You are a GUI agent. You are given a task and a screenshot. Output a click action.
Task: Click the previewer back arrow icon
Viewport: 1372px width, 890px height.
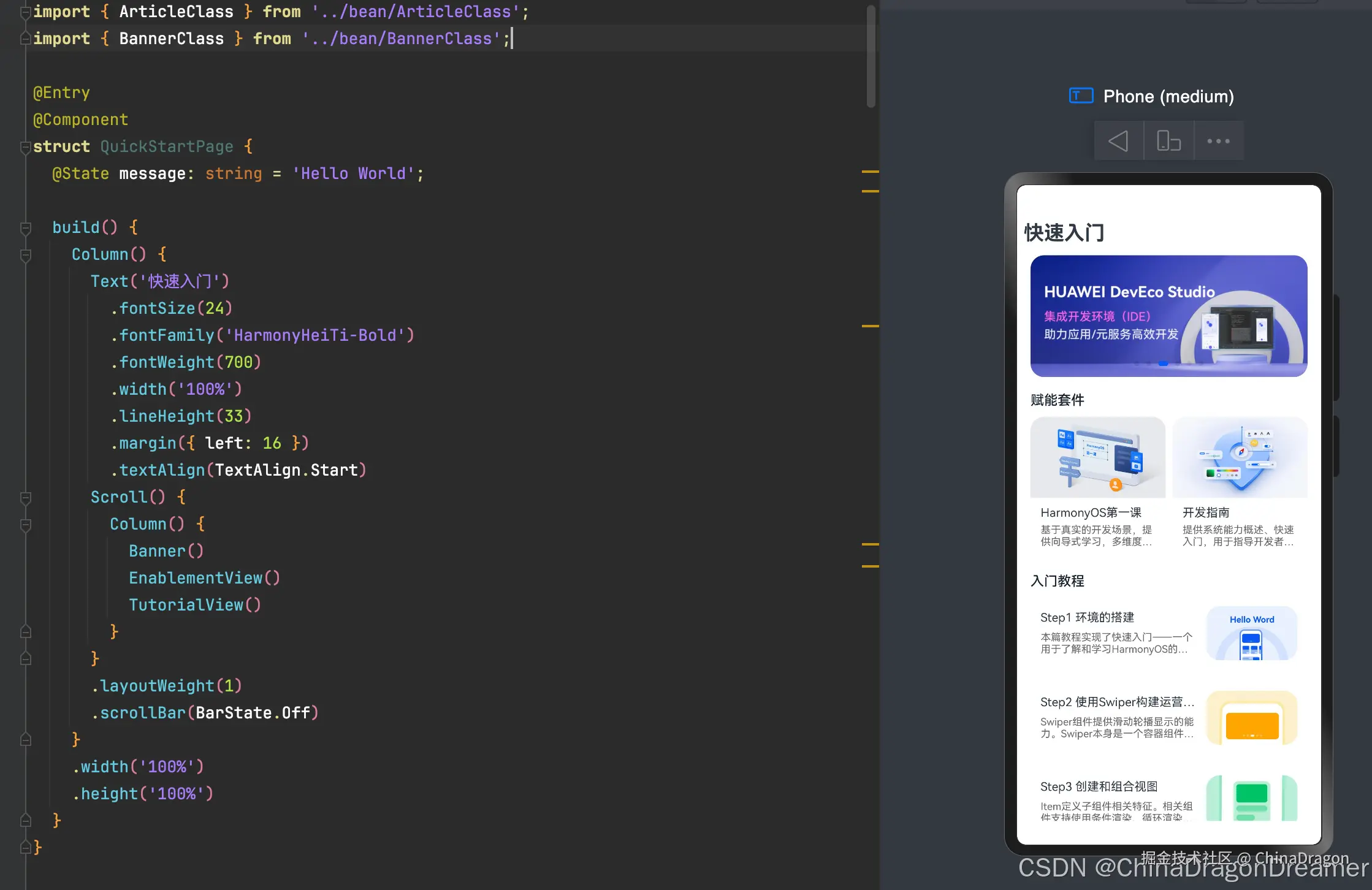coord(1118,141)
